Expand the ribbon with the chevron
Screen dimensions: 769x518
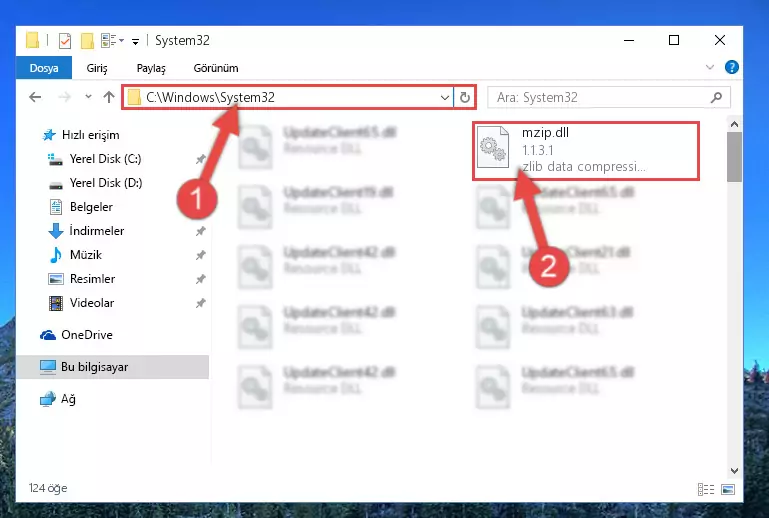click(x=710, y=67)
